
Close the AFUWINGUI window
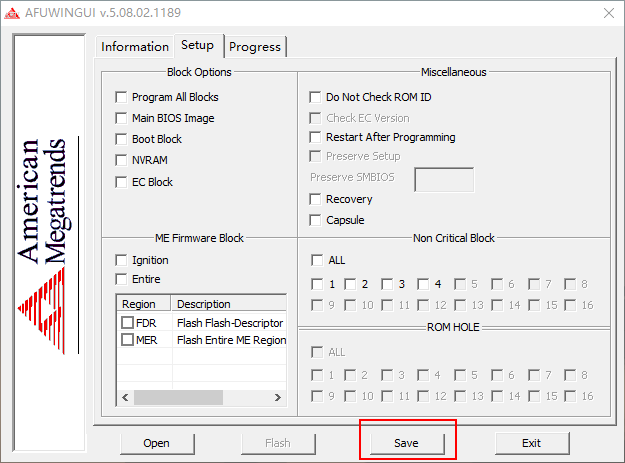(609, 13)
